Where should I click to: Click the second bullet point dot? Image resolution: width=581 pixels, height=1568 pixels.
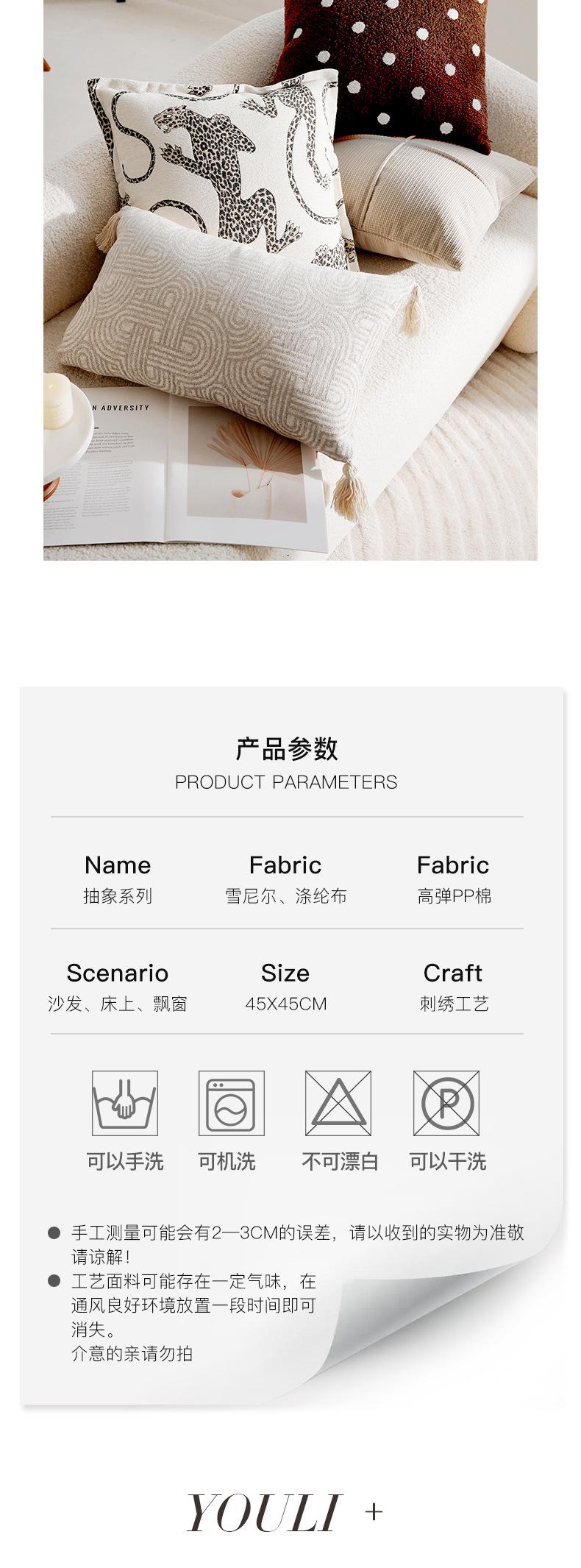coord(54,1281)
